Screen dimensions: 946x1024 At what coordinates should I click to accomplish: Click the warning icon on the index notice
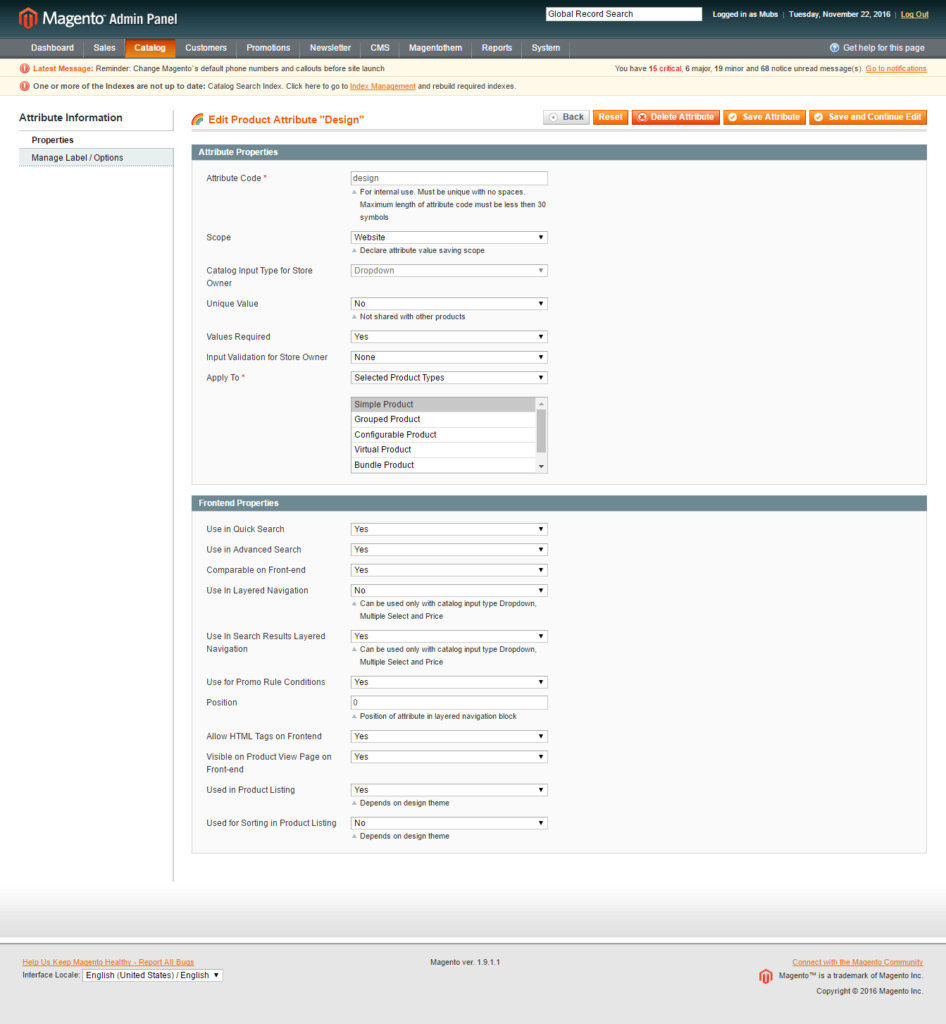[x=22, y=86]
